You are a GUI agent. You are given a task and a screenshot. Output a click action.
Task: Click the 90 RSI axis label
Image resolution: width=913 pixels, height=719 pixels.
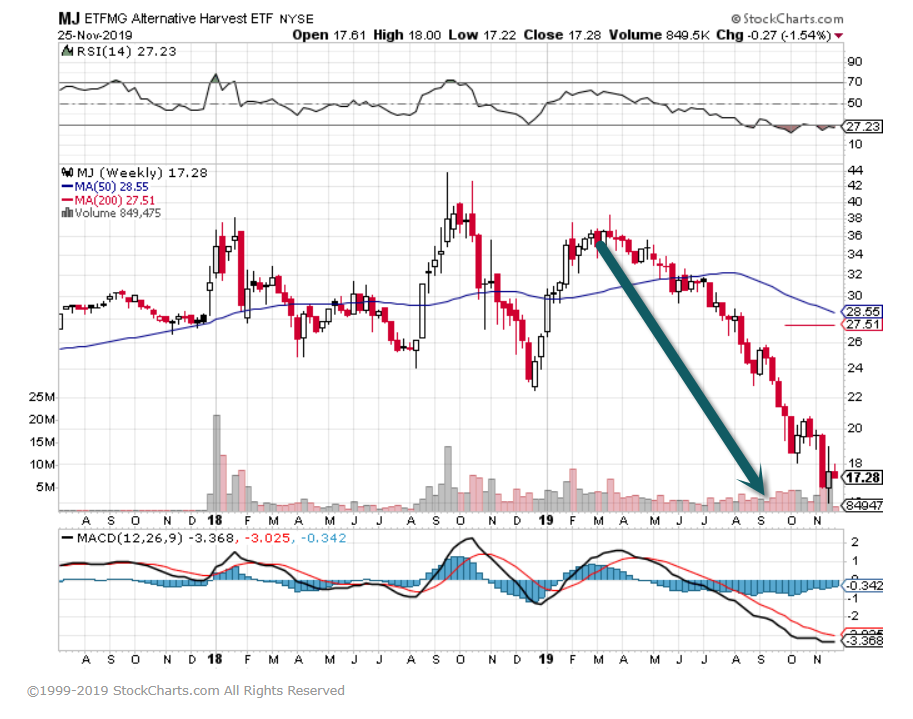855,62
